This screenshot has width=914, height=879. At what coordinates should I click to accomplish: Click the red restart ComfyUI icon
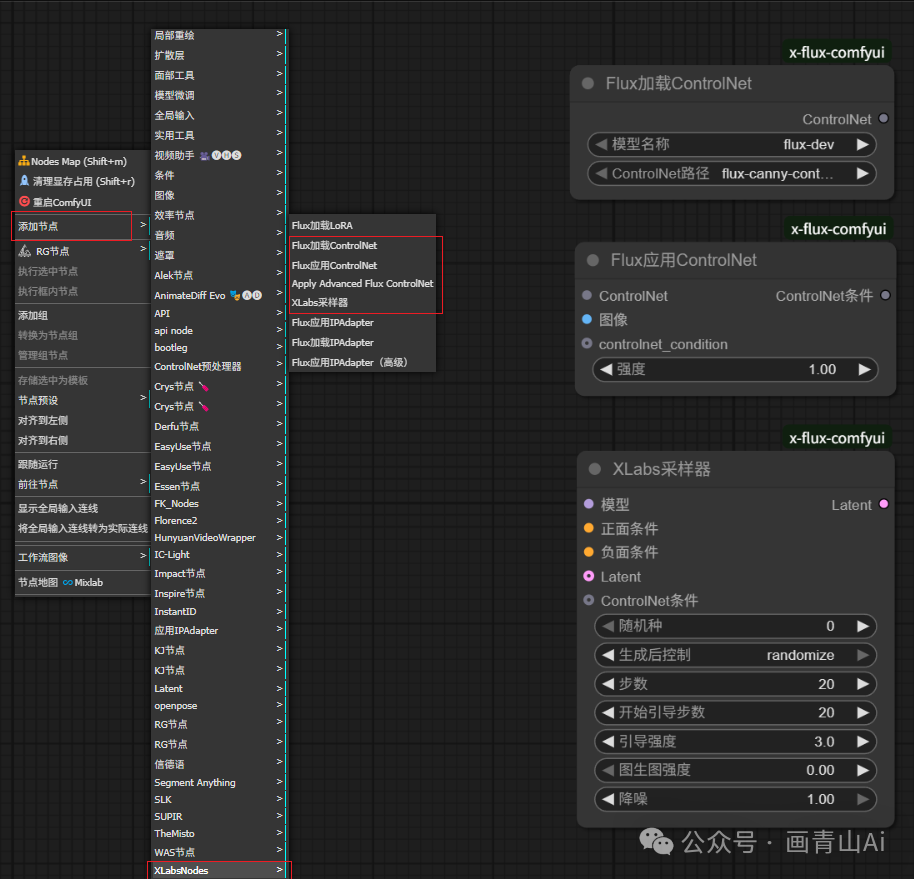coord(24,202)
